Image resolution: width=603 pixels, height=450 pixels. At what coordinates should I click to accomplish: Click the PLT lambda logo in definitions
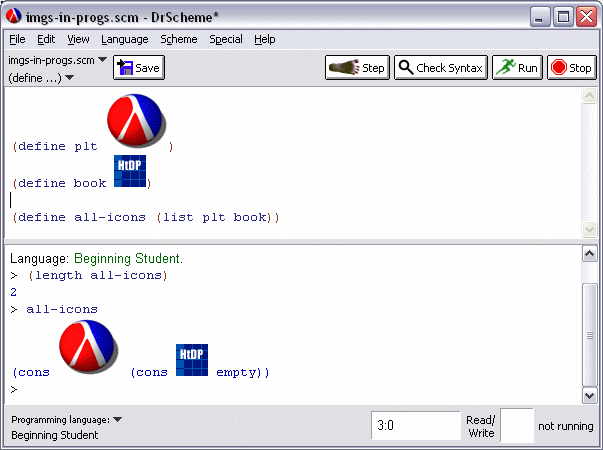point(137,120)
